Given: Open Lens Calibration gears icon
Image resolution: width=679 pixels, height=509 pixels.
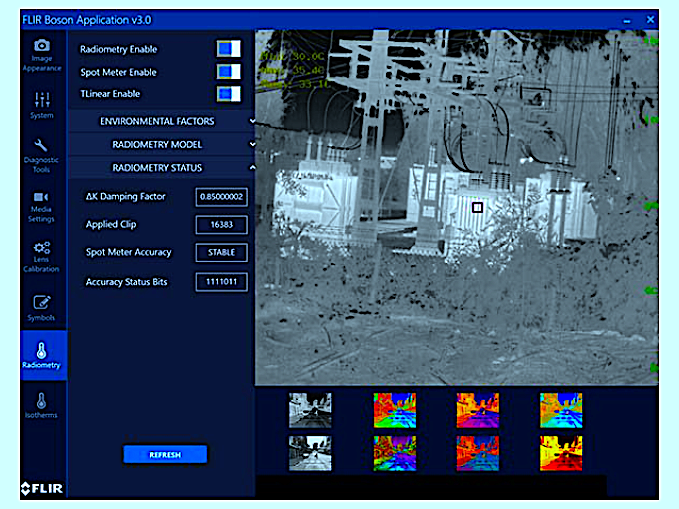Looking at the screenshot, I should pyautogui.click(x=42, y=247).
